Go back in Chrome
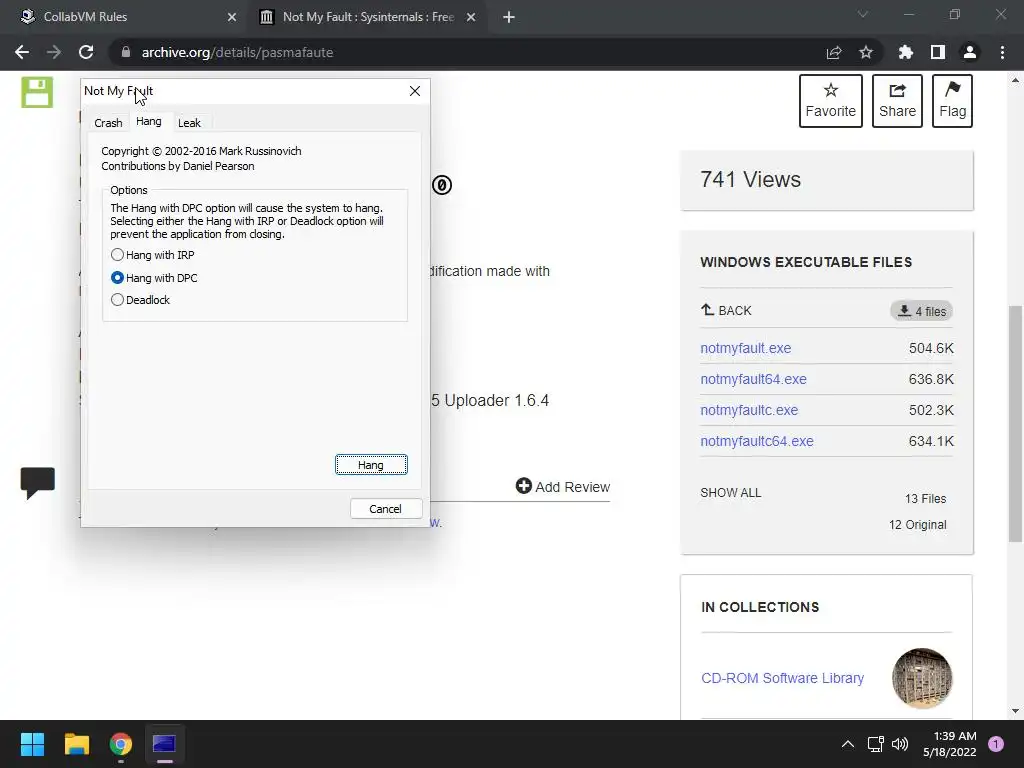Image resolution: width=1024 pixels, height=768 pixels. (22, 52)
